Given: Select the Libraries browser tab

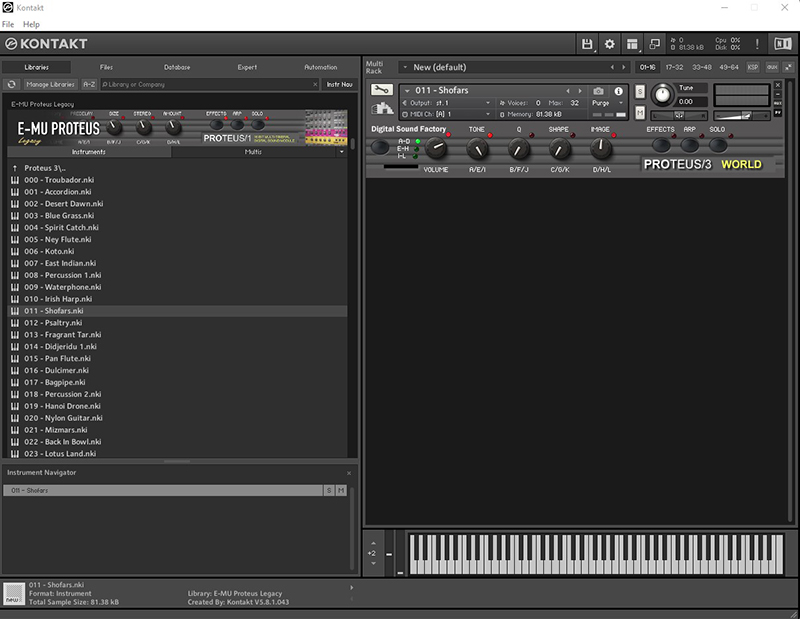Looking at the screenshot, I should pos(37,67).
